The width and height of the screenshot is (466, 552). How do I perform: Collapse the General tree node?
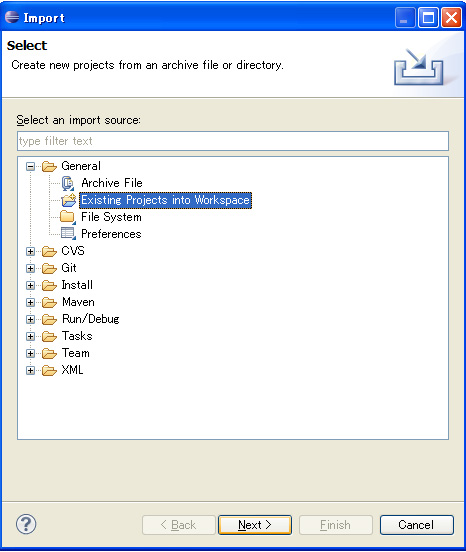(x=31, y=166)
